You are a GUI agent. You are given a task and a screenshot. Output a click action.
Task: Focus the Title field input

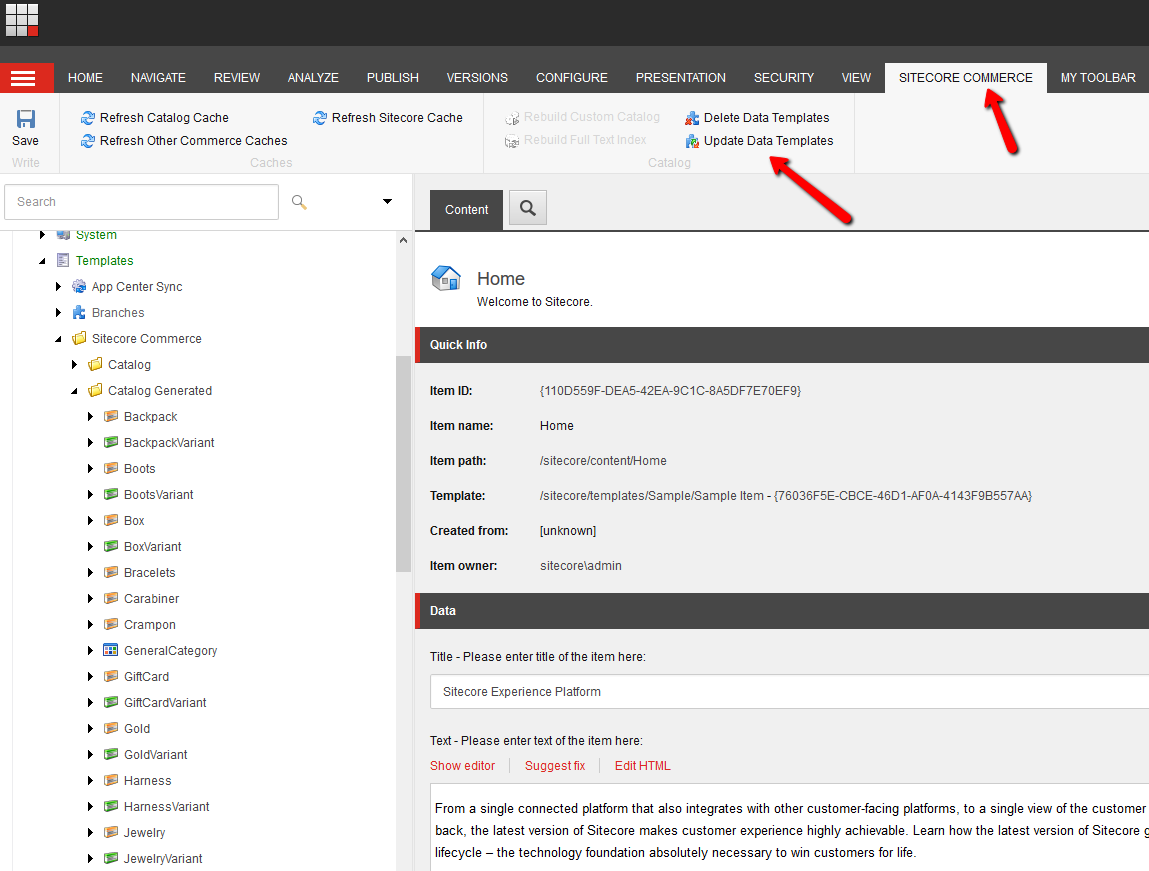[x=789, y=692]
